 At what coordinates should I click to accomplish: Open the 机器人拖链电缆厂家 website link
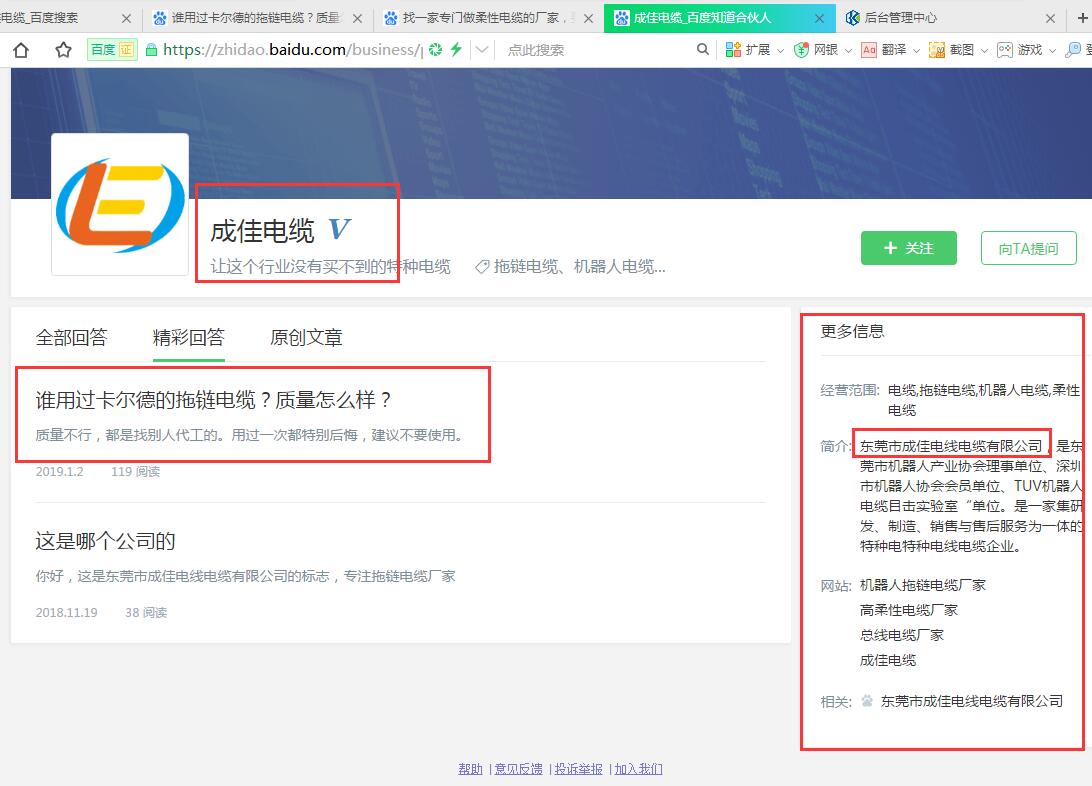(x=922, y=585)
